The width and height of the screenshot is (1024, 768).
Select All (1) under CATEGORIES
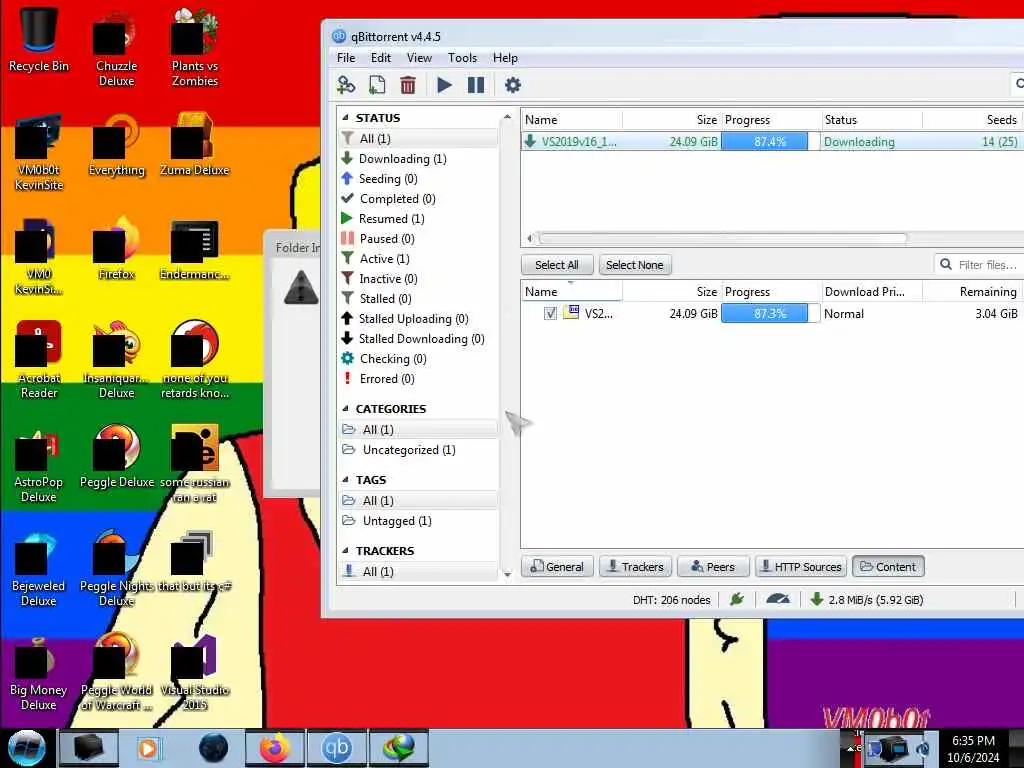(x=418, y=430)
